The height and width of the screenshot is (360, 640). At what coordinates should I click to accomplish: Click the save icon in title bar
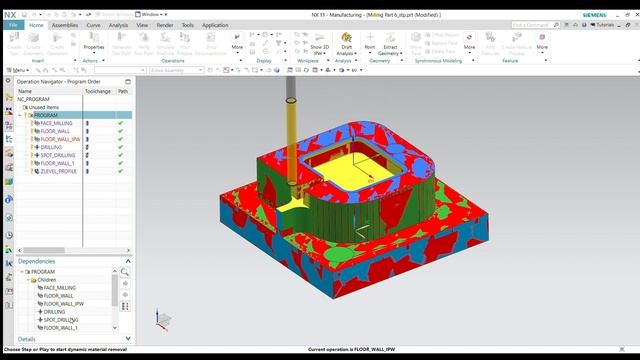pos(24,15)
